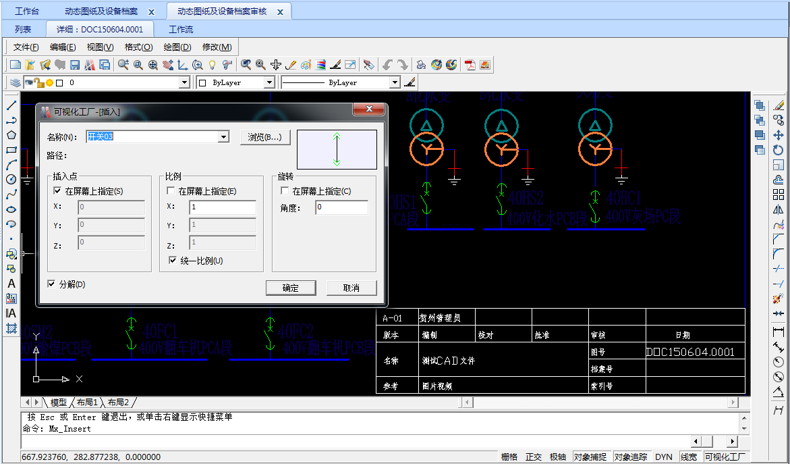Viewport: 790px width, 464px height.
Task: Toggle 在屏幕上指定(S) insertion point checkbox
Action: (x=57, y=191)
